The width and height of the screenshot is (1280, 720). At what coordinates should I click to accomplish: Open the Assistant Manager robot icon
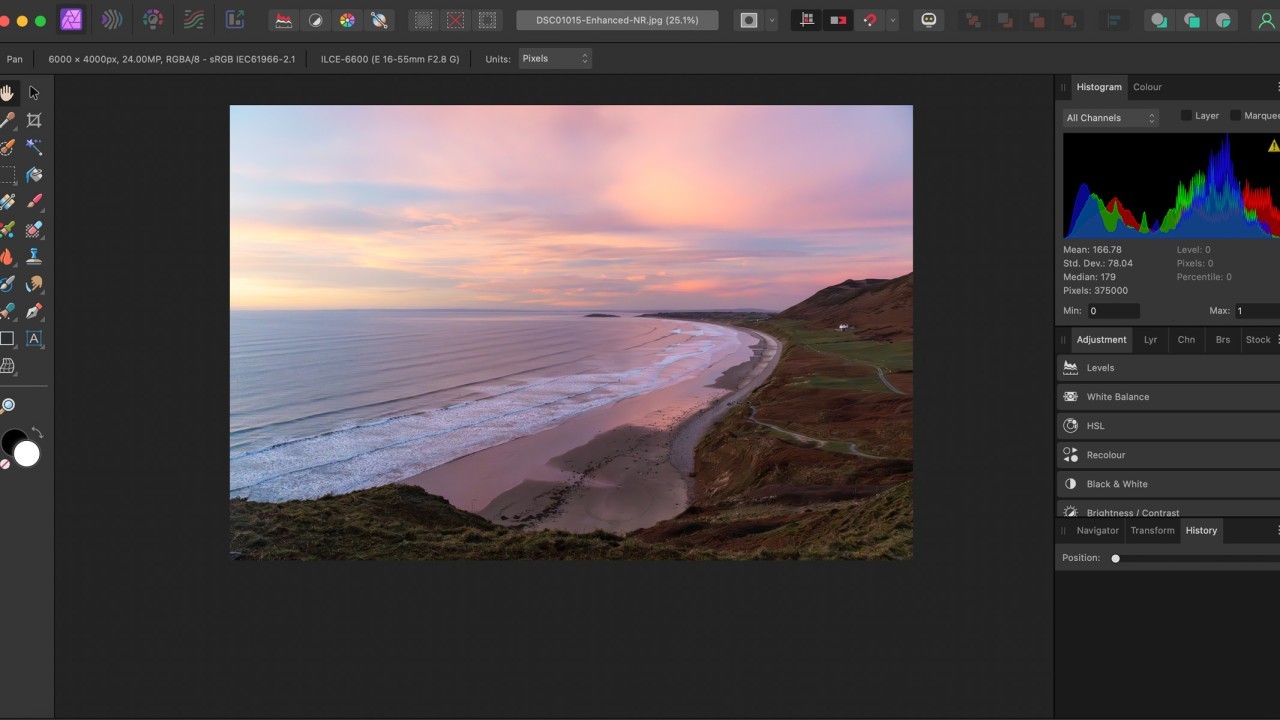(929, 20)
